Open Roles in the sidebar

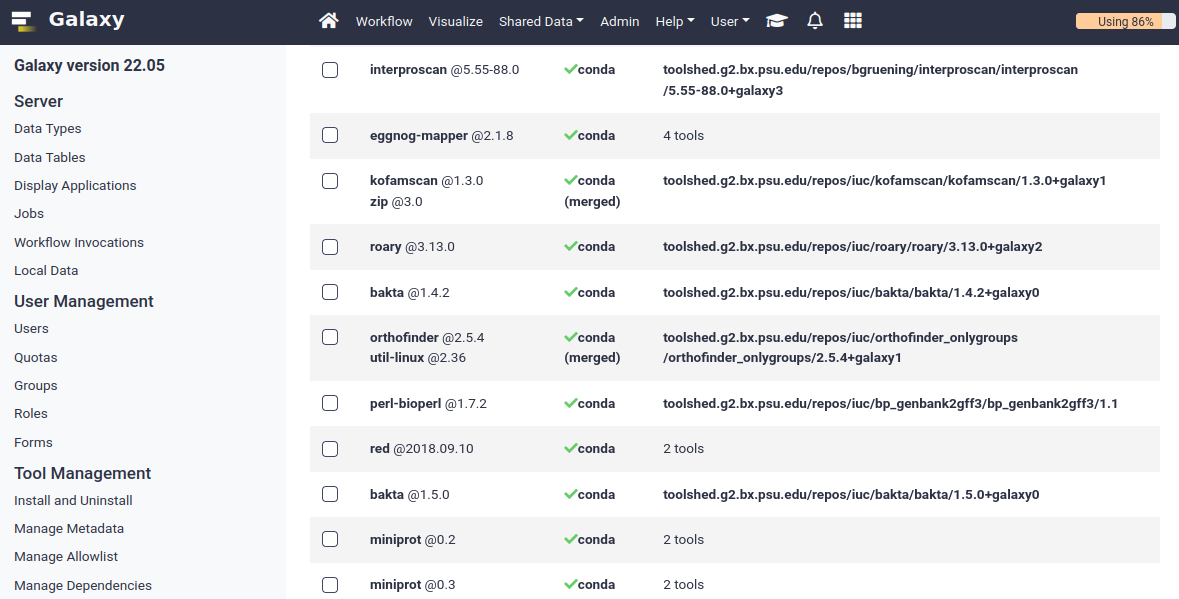(x=31, y=413)
